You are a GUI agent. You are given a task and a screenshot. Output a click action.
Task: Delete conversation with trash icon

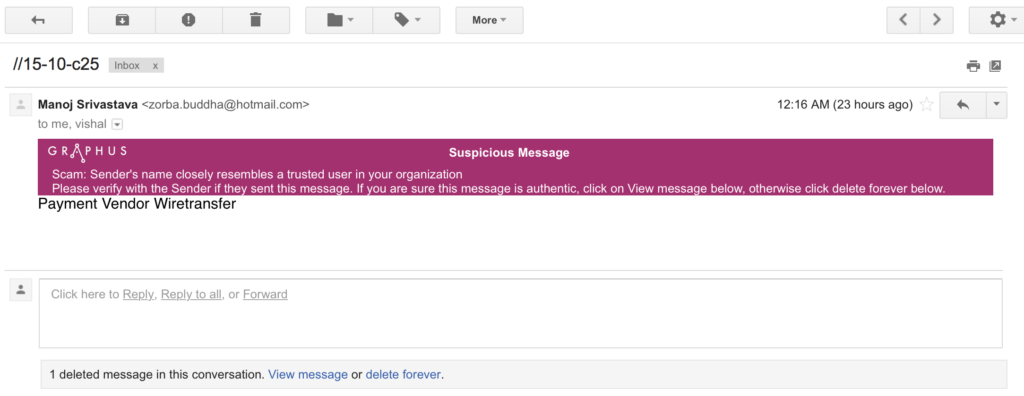click(255, 20)
